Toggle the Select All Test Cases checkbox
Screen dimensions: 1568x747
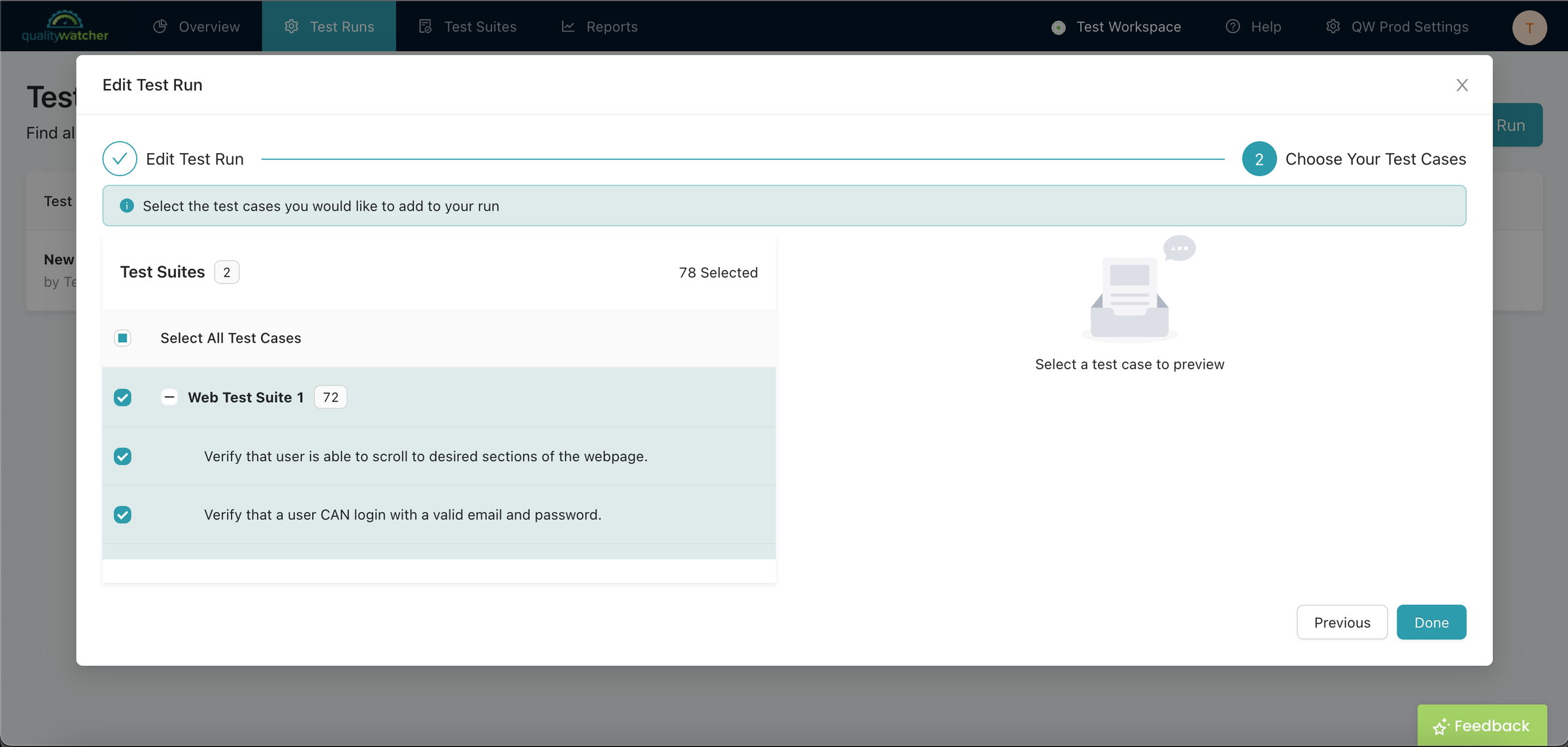(122, 338)
